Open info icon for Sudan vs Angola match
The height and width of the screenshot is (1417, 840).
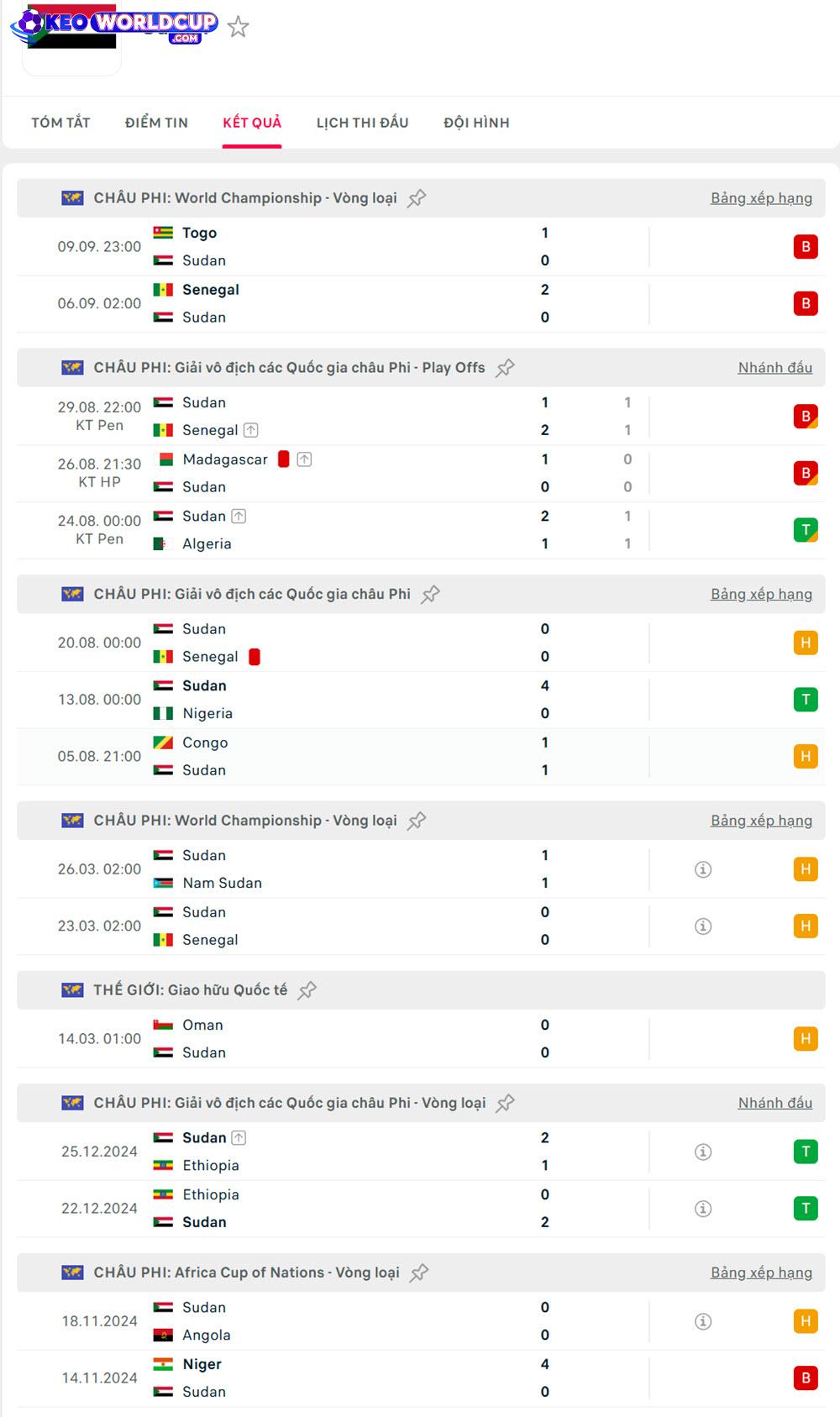click(703, 1321)
